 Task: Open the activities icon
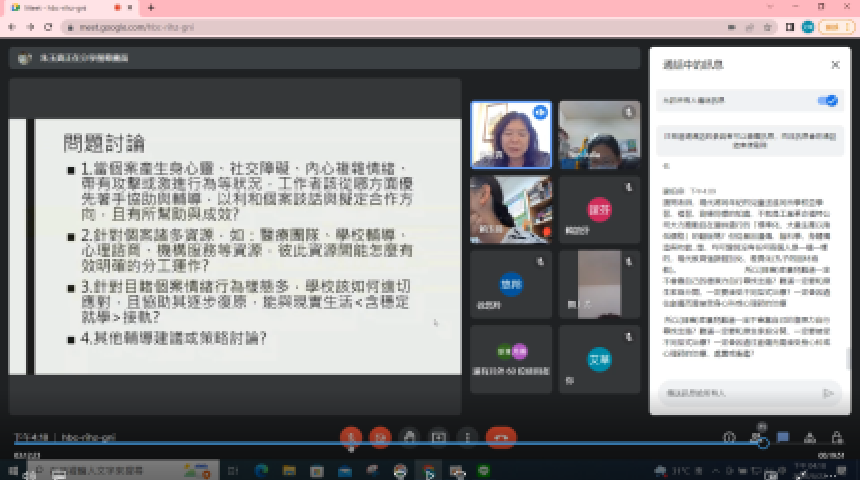[809, 437]
